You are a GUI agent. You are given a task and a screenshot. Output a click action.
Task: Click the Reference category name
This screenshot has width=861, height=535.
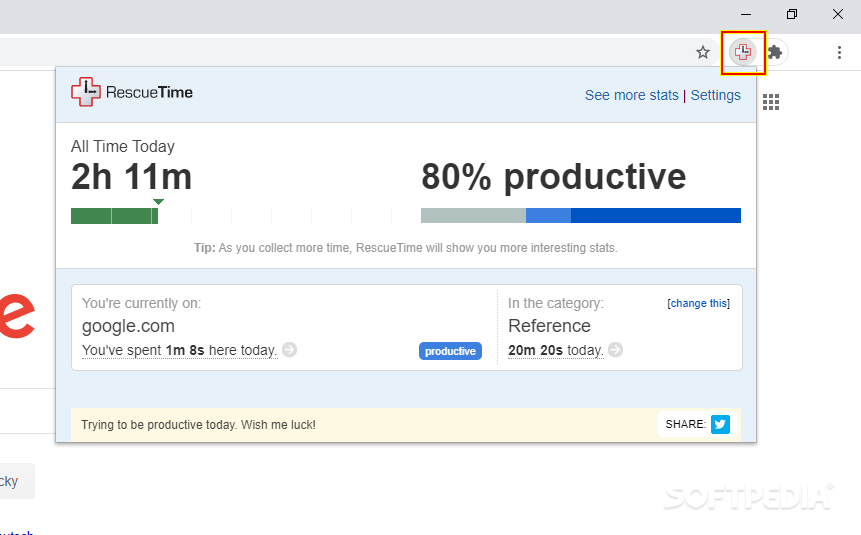549,326
